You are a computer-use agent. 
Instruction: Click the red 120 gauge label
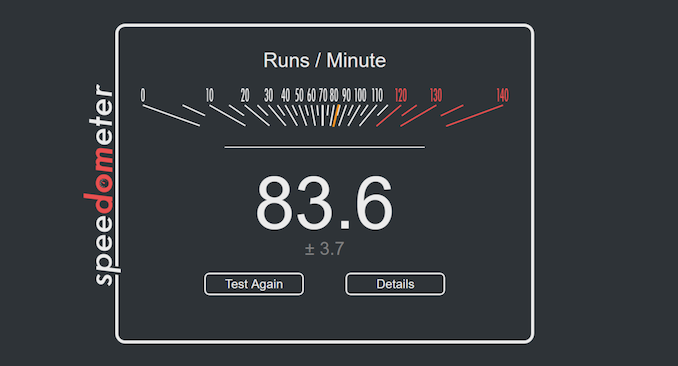401,95
